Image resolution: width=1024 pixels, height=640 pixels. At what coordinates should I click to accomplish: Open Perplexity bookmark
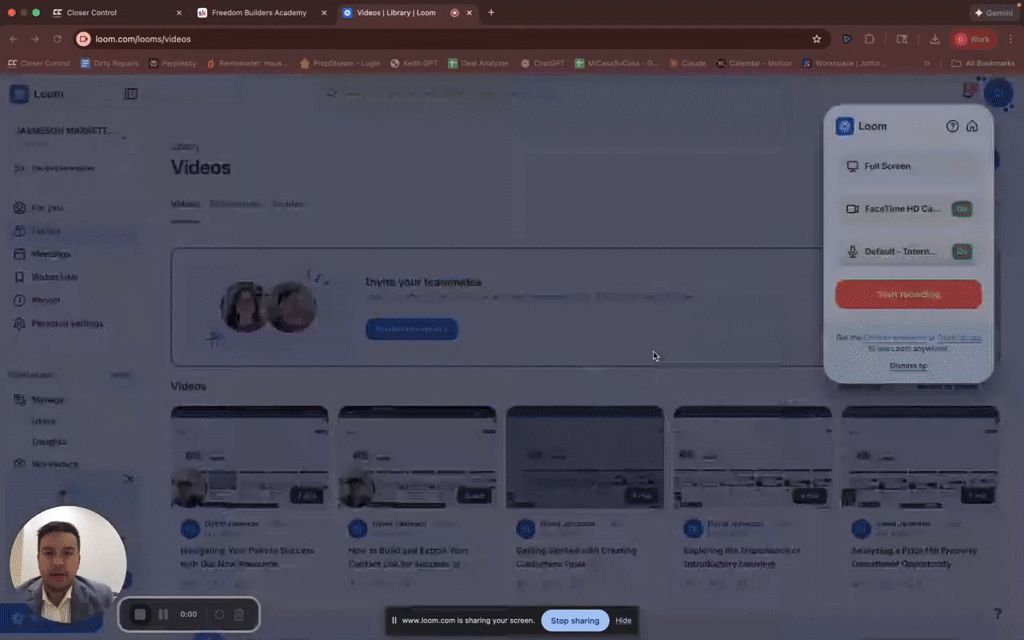pos(172,63)
